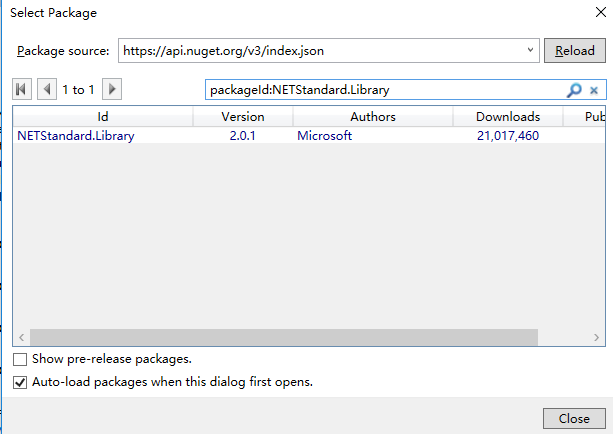Viewport: 613px width, 434px height.
Task: Go to previous page of results
Action: pos(47,90)
